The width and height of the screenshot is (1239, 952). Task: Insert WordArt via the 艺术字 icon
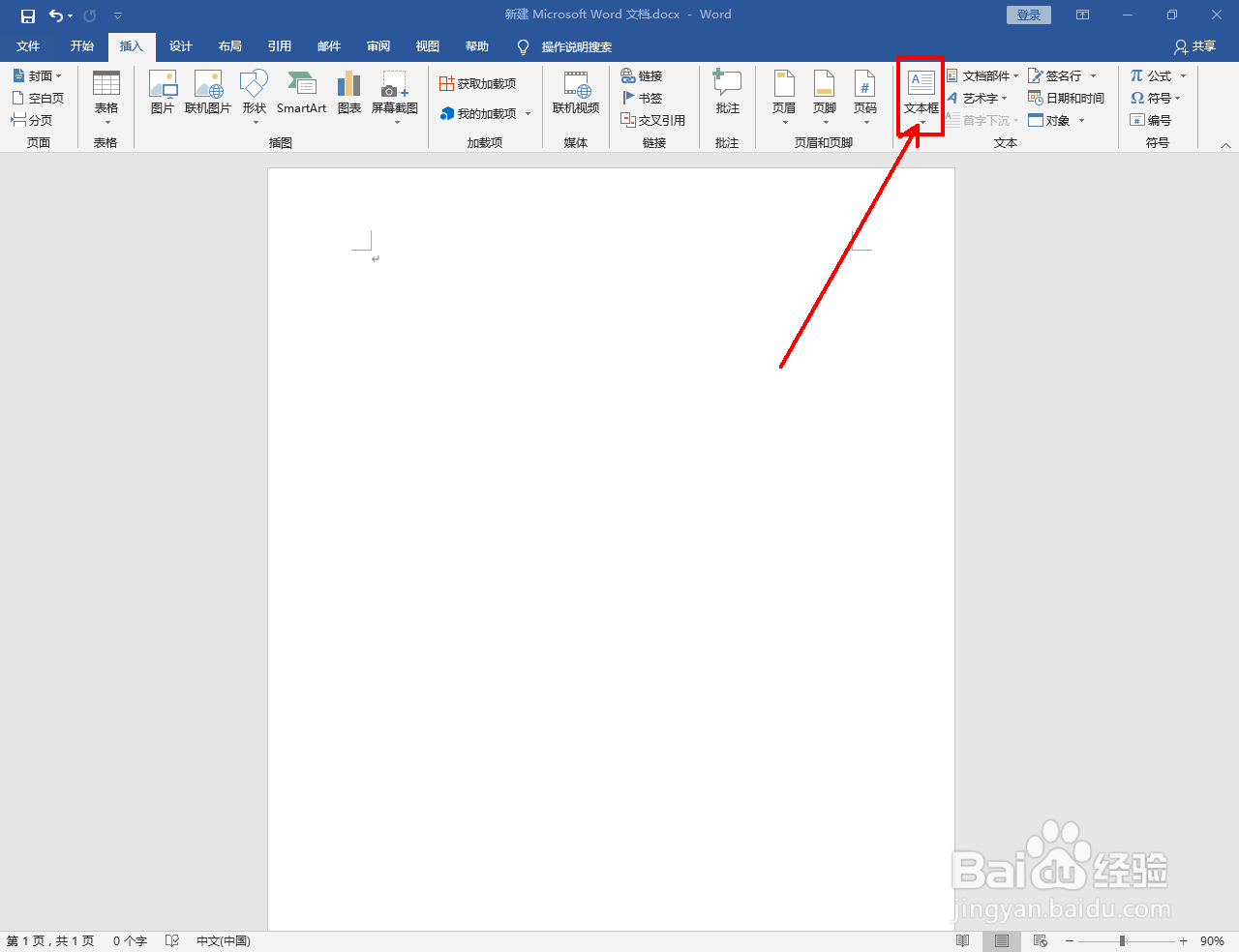[979, 98]
